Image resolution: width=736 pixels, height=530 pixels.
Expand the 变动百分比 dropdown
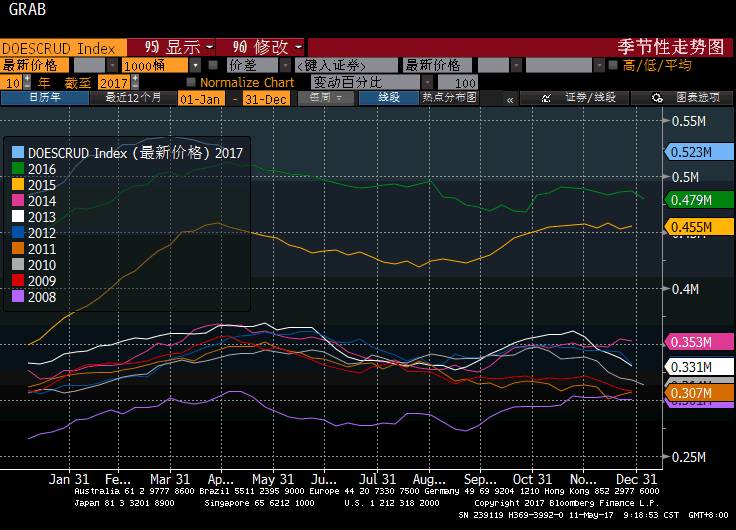coord(427,82)
